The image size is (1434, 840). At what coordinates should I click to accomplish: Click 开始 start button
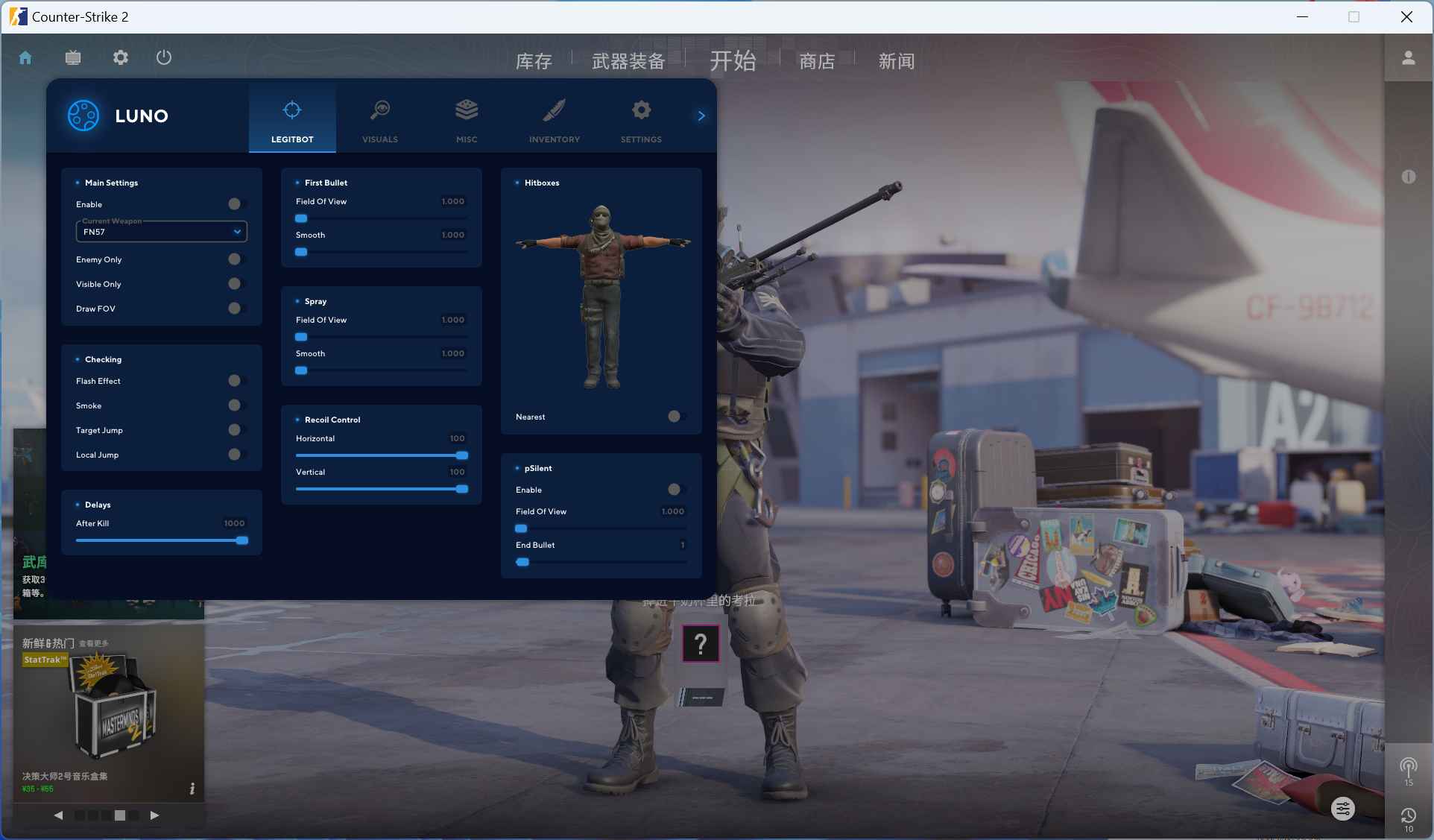pos(732,60)
